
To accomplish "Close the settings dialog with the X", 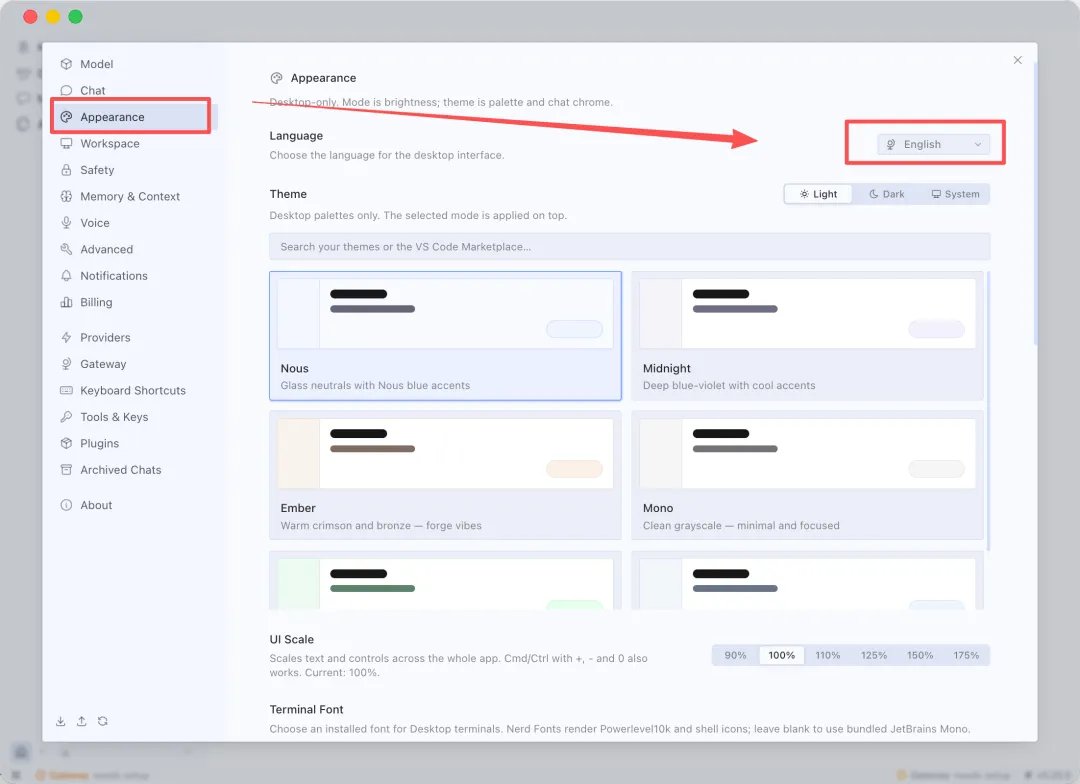I will pyautogui.click(x=1017, y=60).
